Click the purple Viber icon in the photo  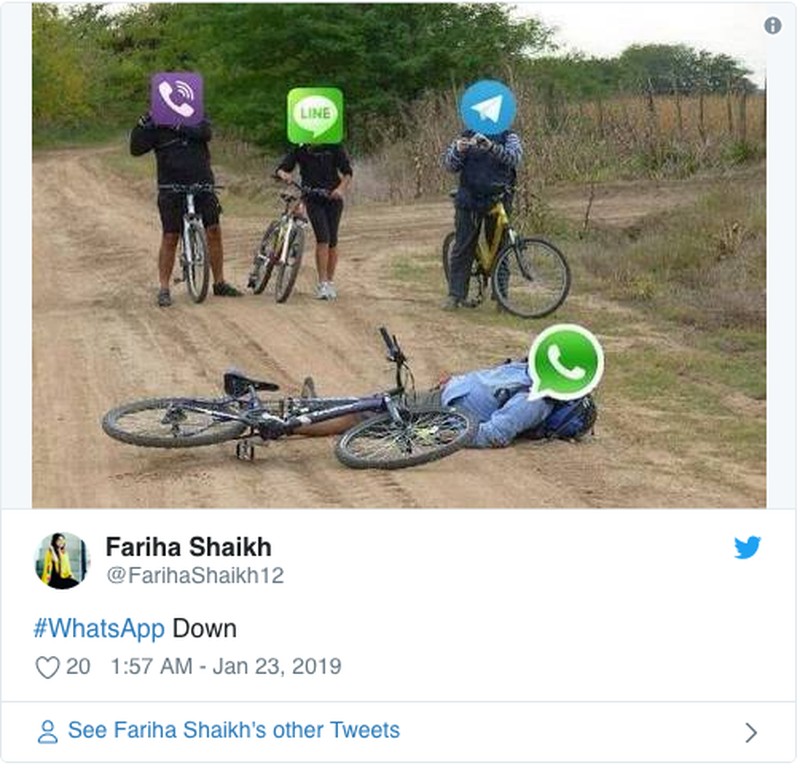point(177,99)
